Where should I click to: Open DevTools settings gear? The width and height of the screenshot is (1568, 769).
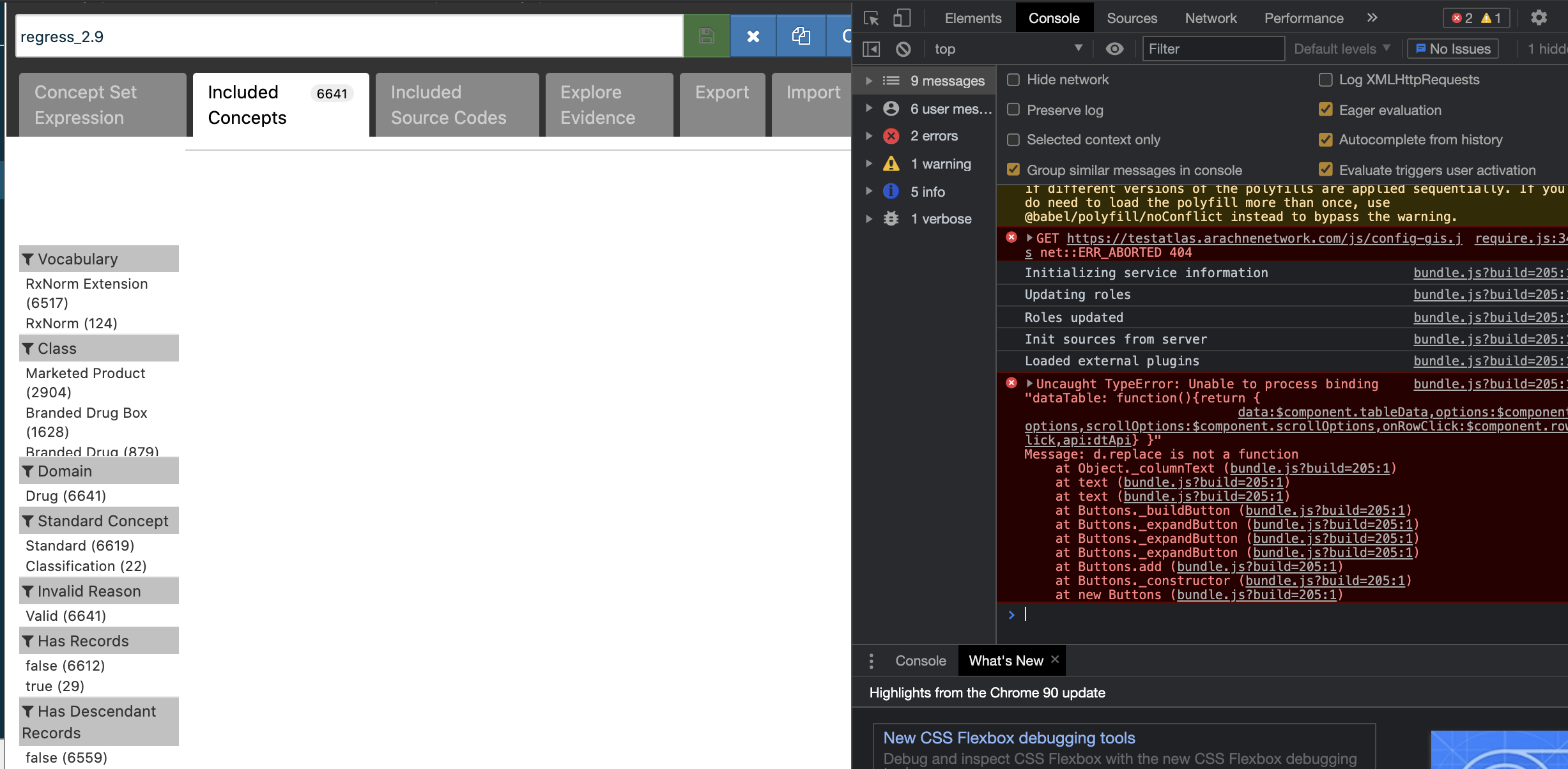point(1540,18)
